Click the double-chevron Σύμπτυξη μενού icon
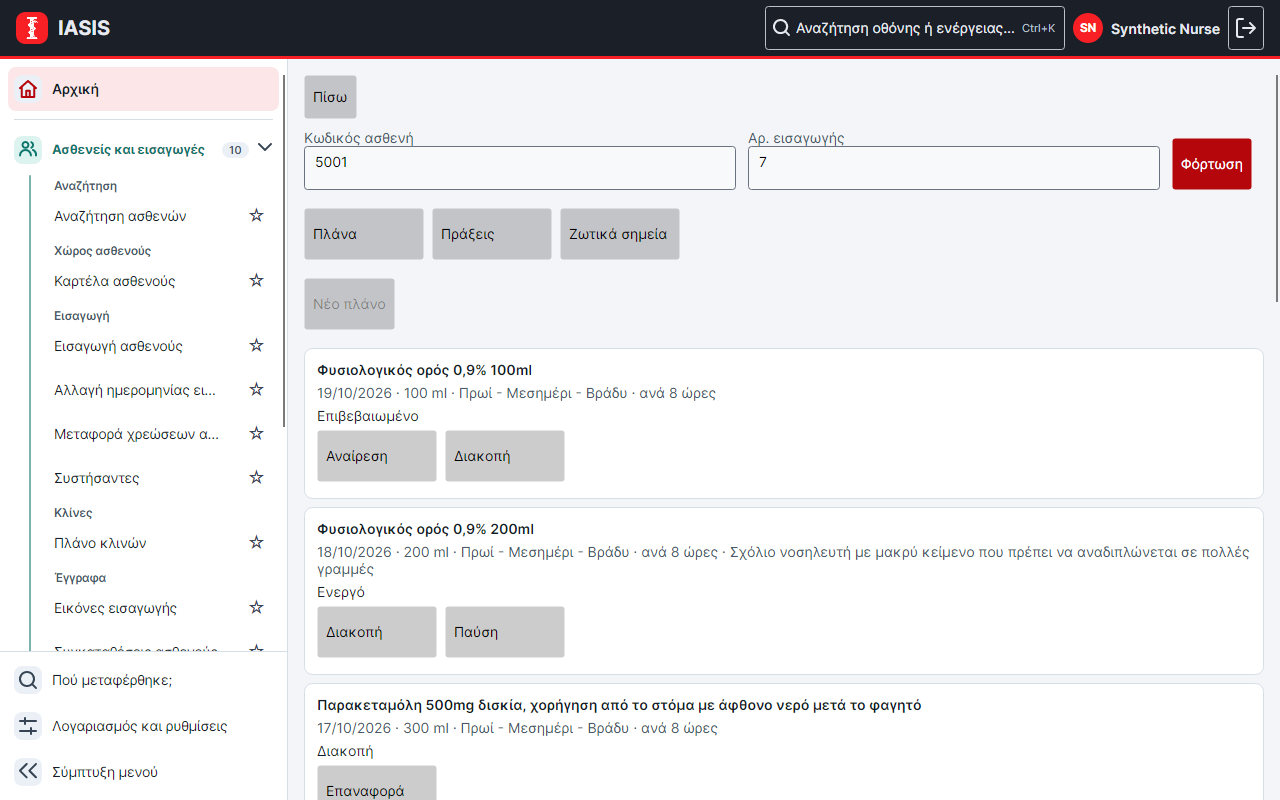This screenshot has width=1280, height=800. coord(28,772)
